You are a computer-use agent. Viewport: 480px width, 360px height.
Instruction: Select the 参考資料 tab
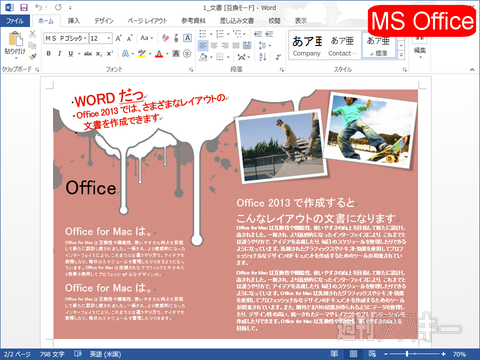(x=193, y=21)
